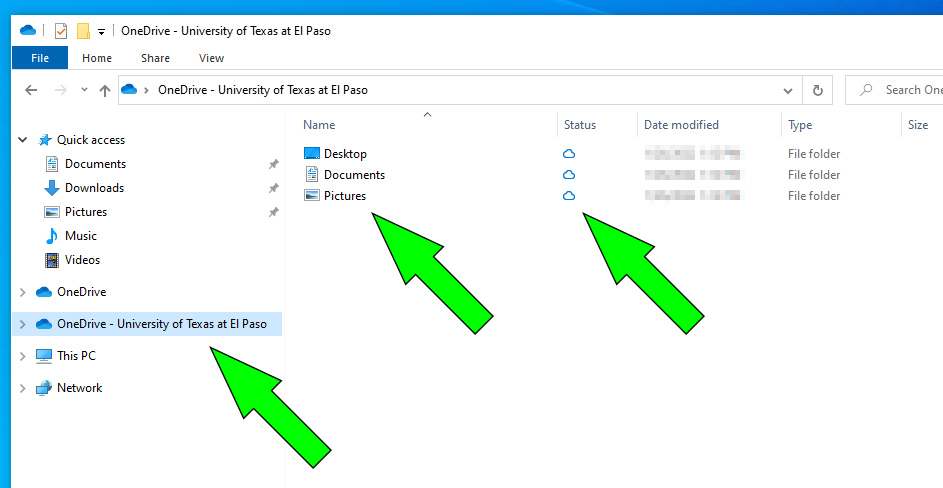
Task: Click cloud status icon for Desktop
Action: [x=568, y=154]
